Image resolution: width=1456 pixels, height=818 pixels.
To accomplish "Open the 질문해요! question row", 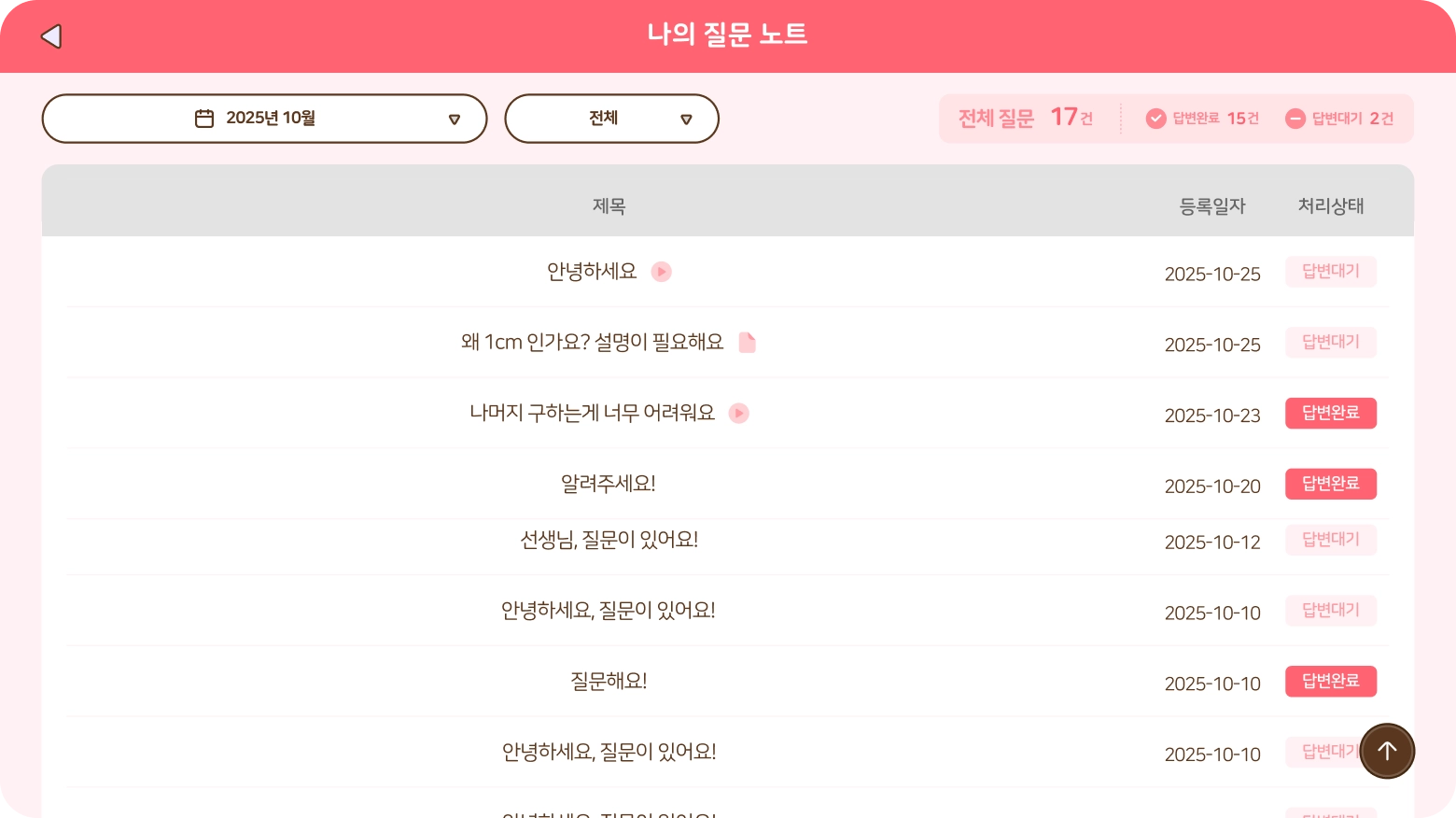I will click(609, 682).
